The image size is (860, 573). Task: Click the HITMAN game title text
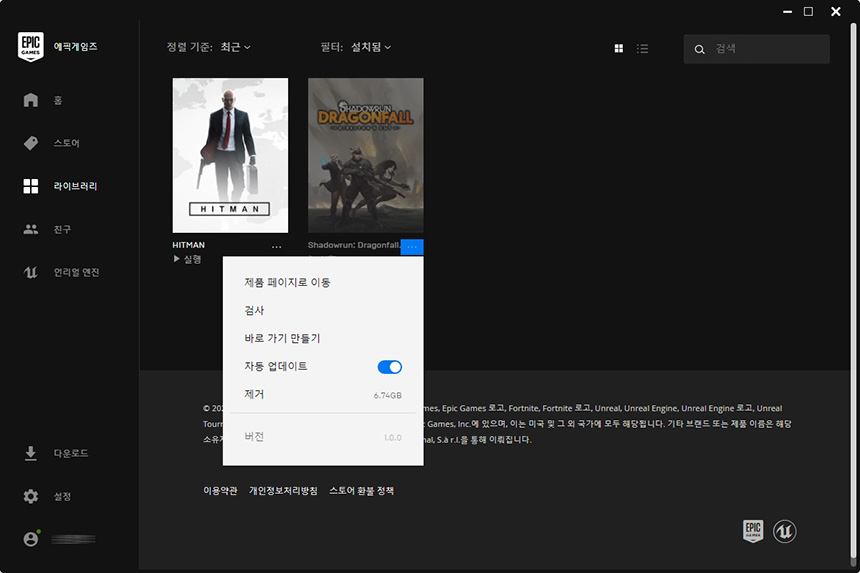tap(189, 245)
